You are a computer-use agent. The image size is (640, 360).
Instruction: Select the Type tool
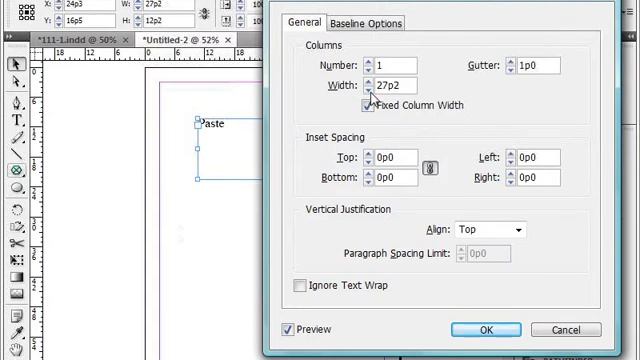coord(16,120)
